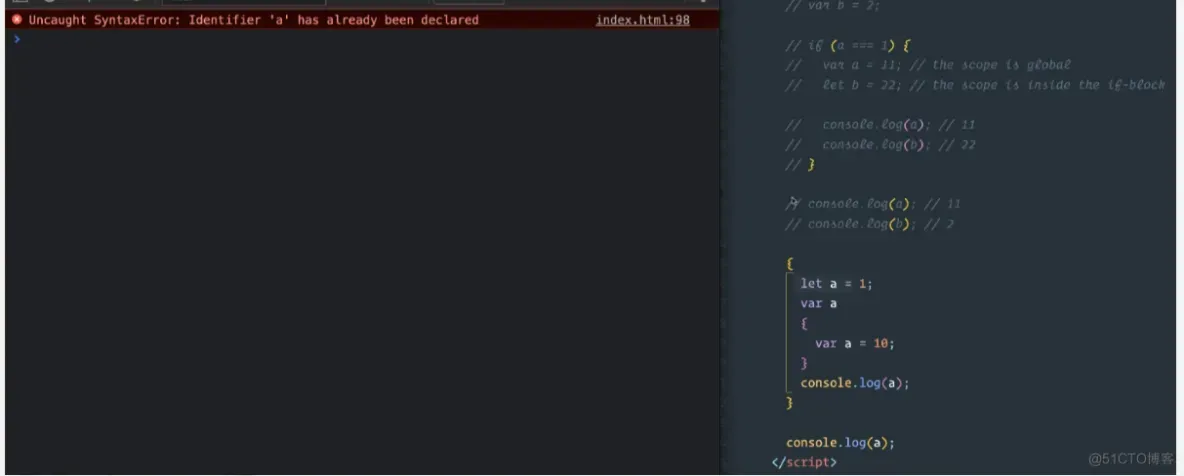Screen dimensions: 1184x476
Task: Click the comment 'var a = 11; // the scope is global'
Action: (x=928, y=65)
